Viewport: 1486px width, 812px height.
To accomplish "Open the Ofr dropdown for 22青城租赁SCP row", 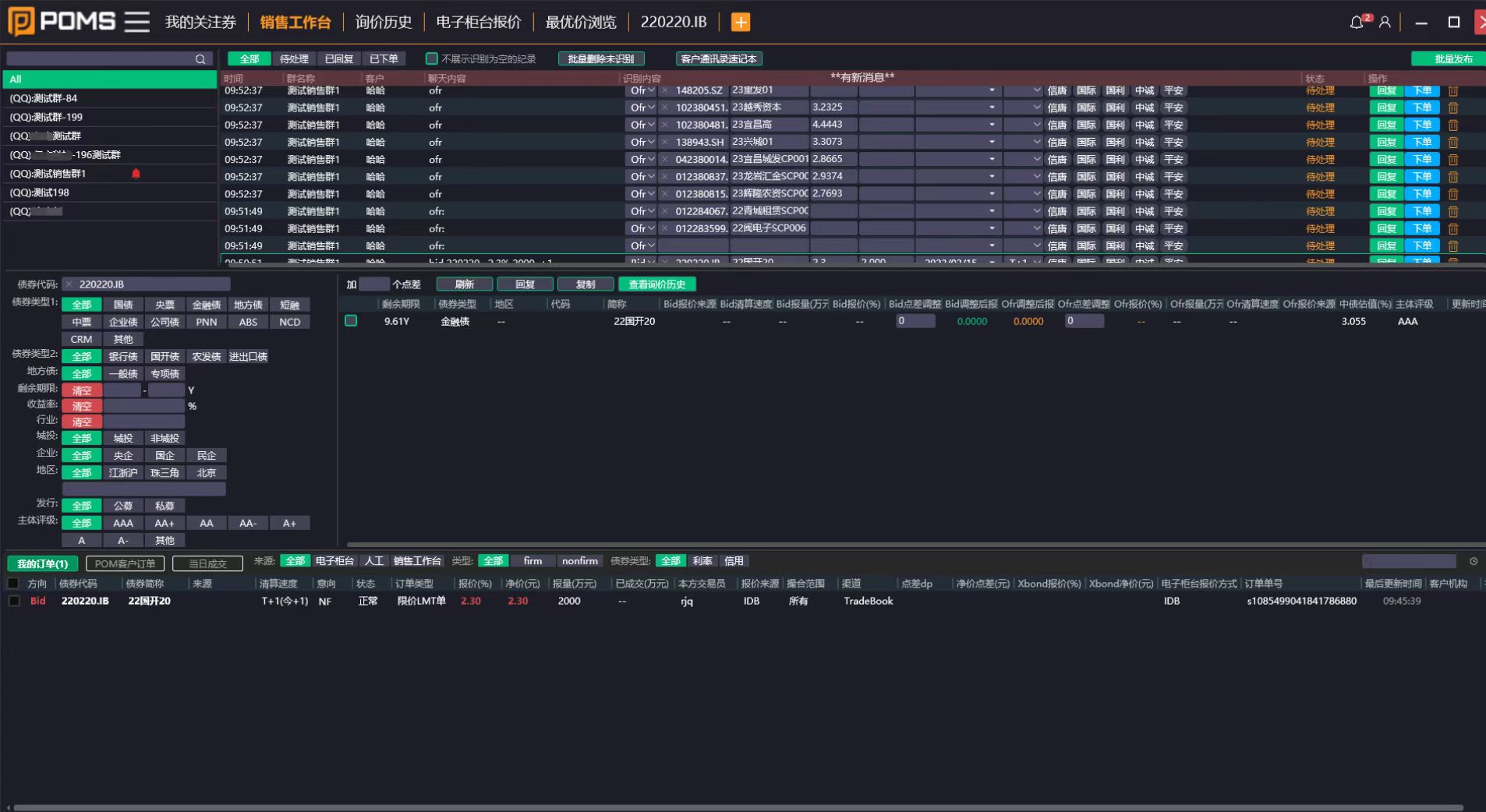I will pos(642,211).
